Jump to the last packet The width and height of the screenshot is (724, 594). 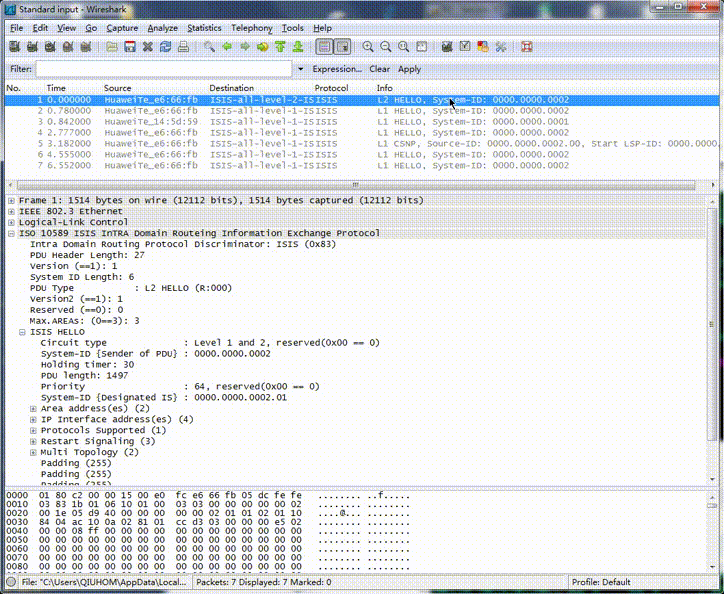click(298, 47)
